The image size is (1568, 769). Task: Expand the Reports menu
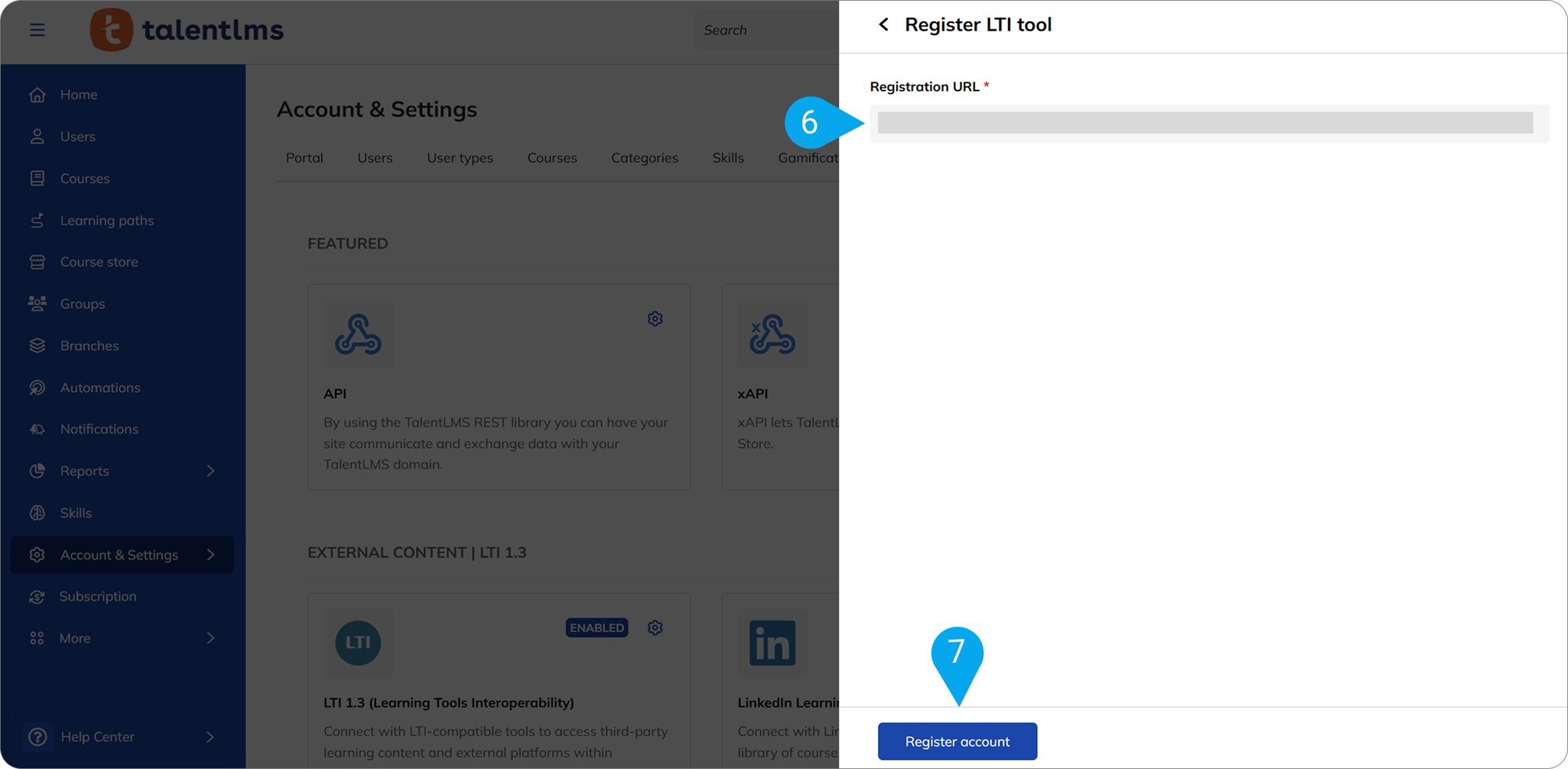(84, 471)
